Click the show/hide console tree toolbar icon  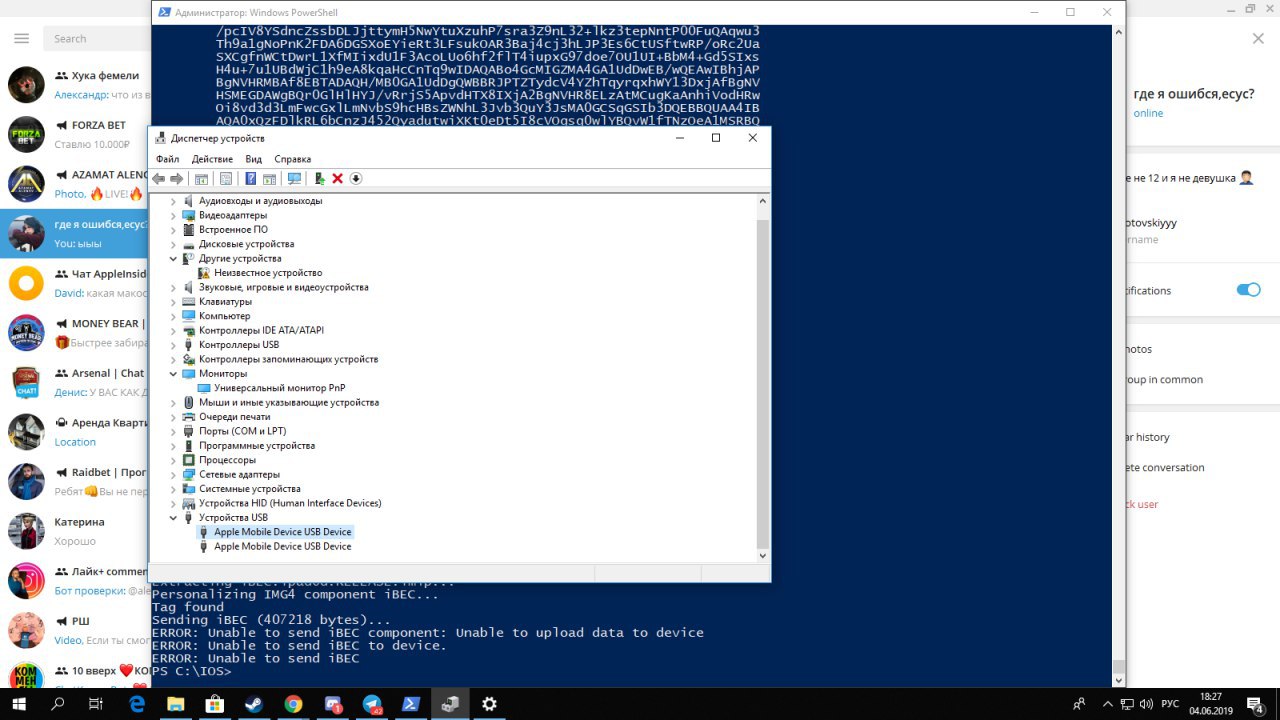pyautogui.click(x=201, y=179)
